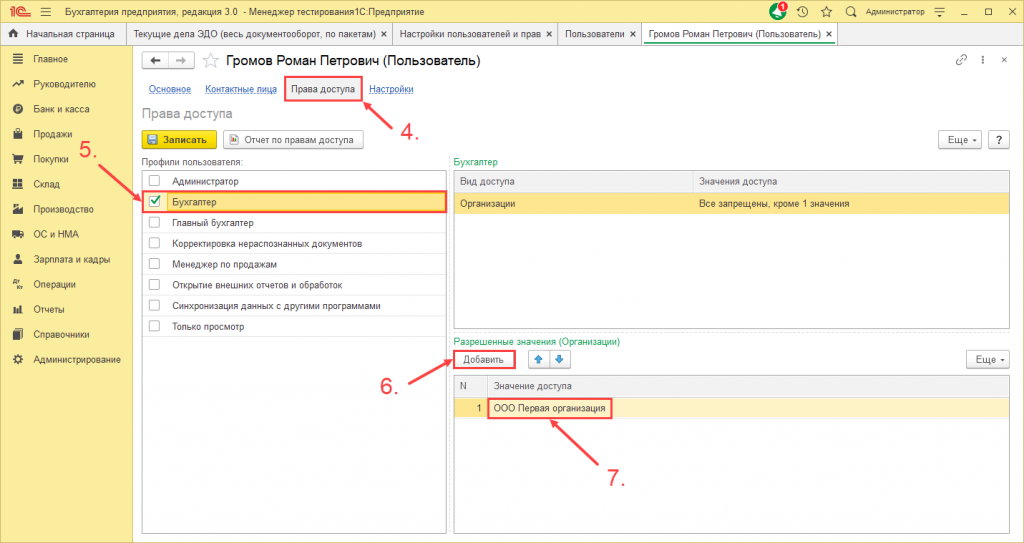Copy link to this form icon
The width and height of the screenshot is (1024, 543).
click(961, 60)
